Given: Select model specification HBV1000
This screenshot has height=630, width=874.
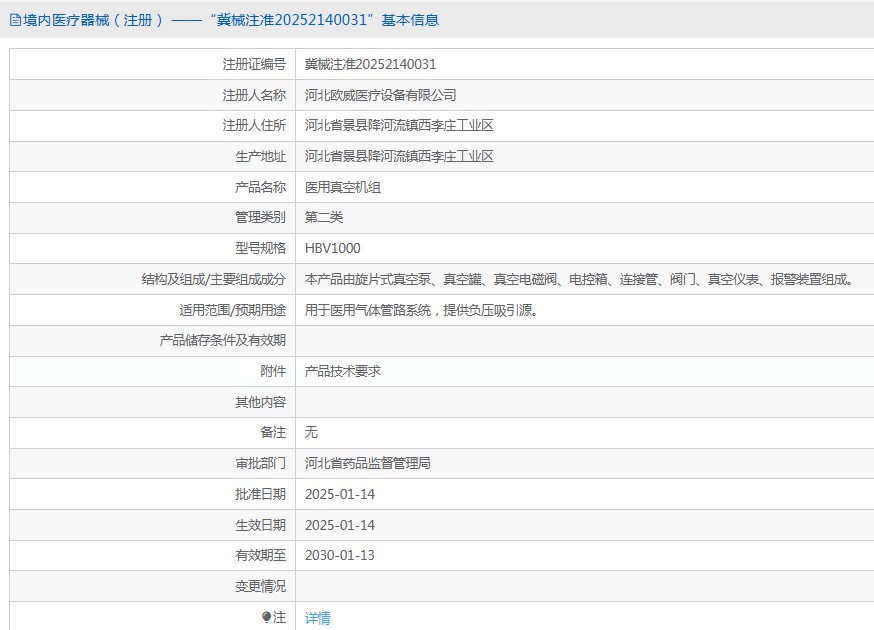Looking at the screenshot, I should coord(333,248).
